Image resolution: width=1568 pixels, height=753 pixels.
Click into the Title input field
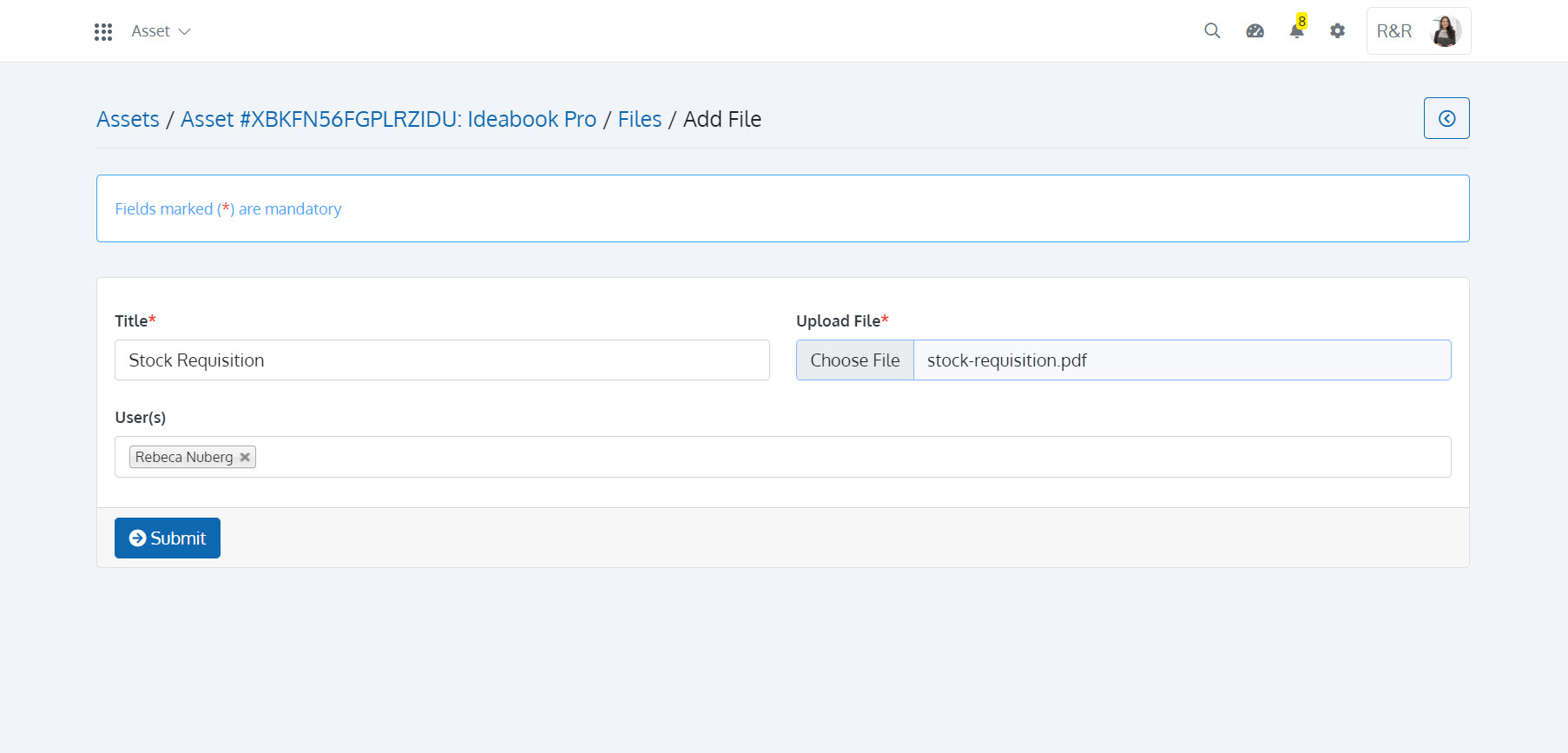pyautogui.click(x=442, y=360)
